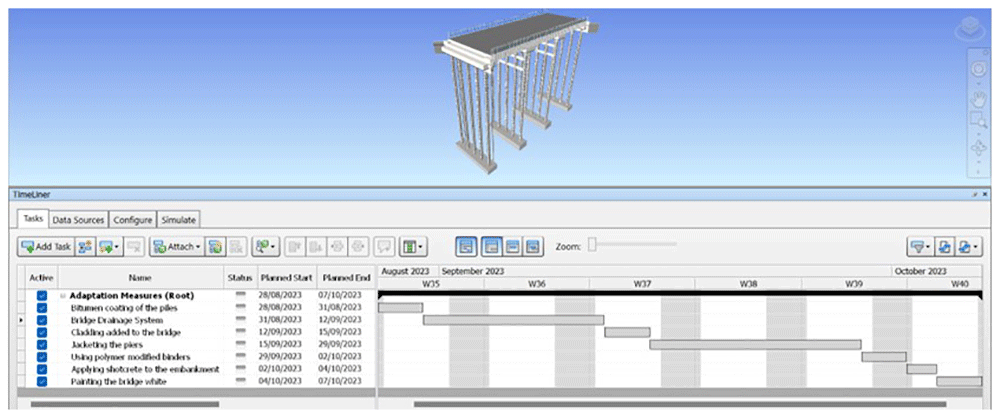
Task: Click the Pan hand tool in navigation bar
Action: [978, 98]
